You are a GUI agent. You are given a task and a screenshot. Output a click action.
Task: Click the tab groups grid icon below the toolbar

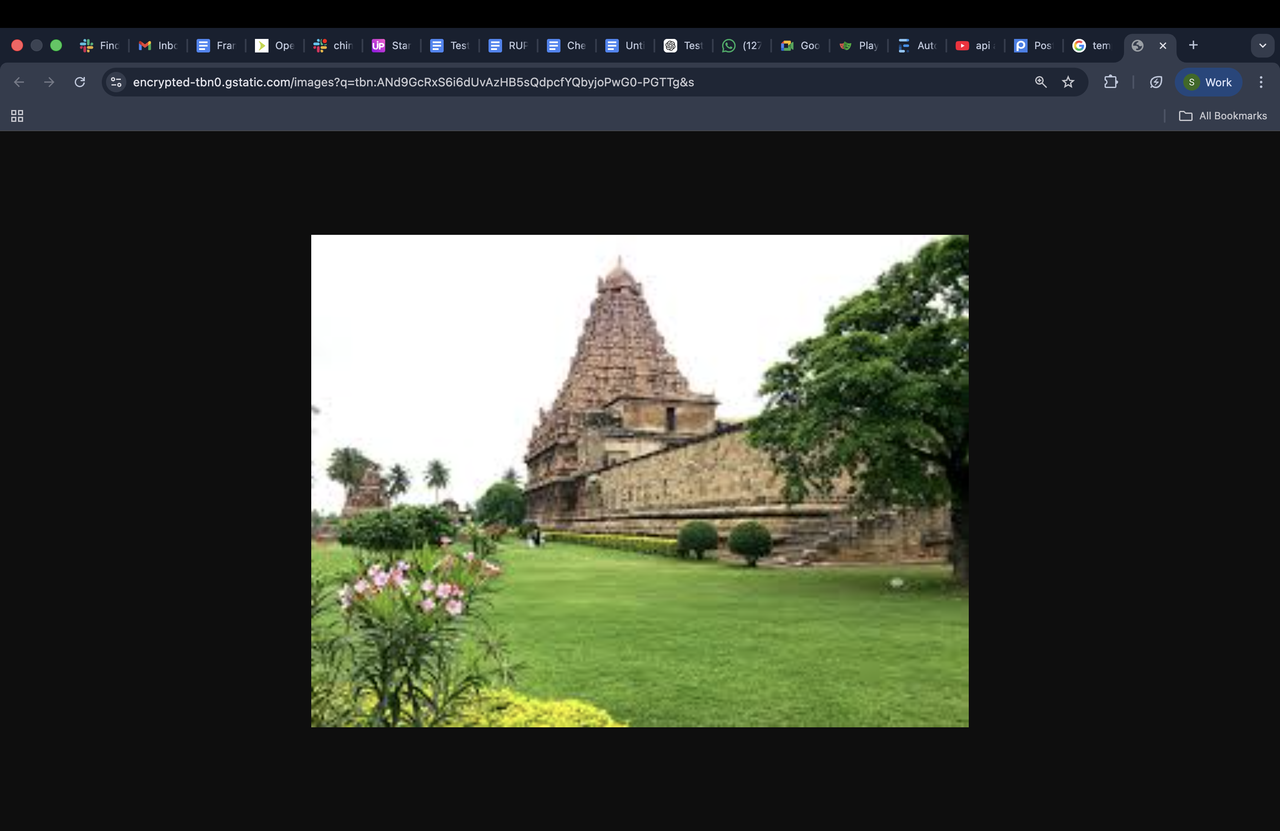16,116
